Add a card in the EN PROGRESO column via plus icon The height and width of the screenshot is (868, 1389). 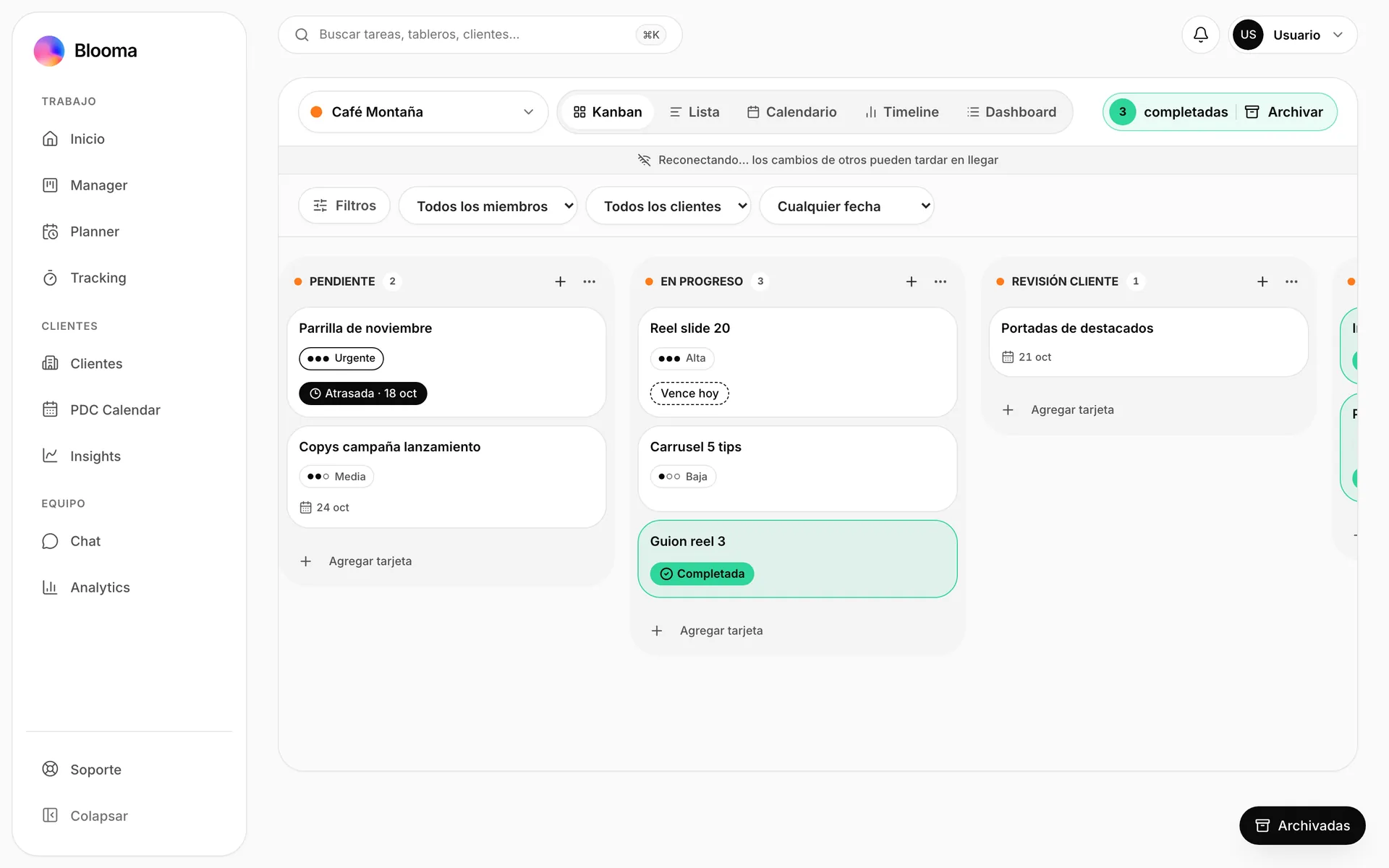(912, 281)
